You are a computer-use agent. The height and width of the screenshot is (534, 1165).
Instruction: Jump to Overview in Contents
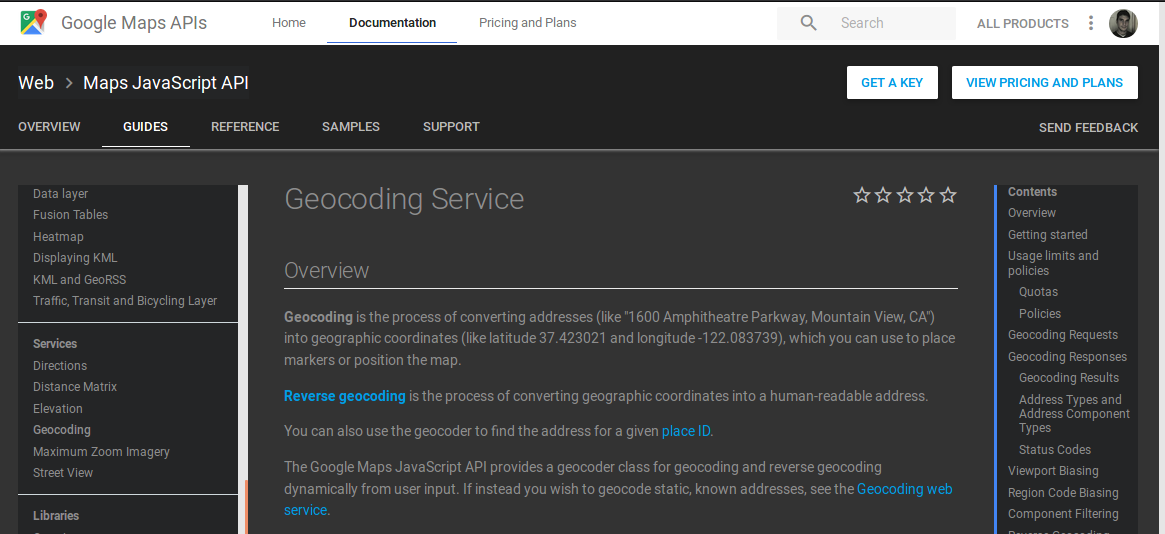click(1031, 213)
